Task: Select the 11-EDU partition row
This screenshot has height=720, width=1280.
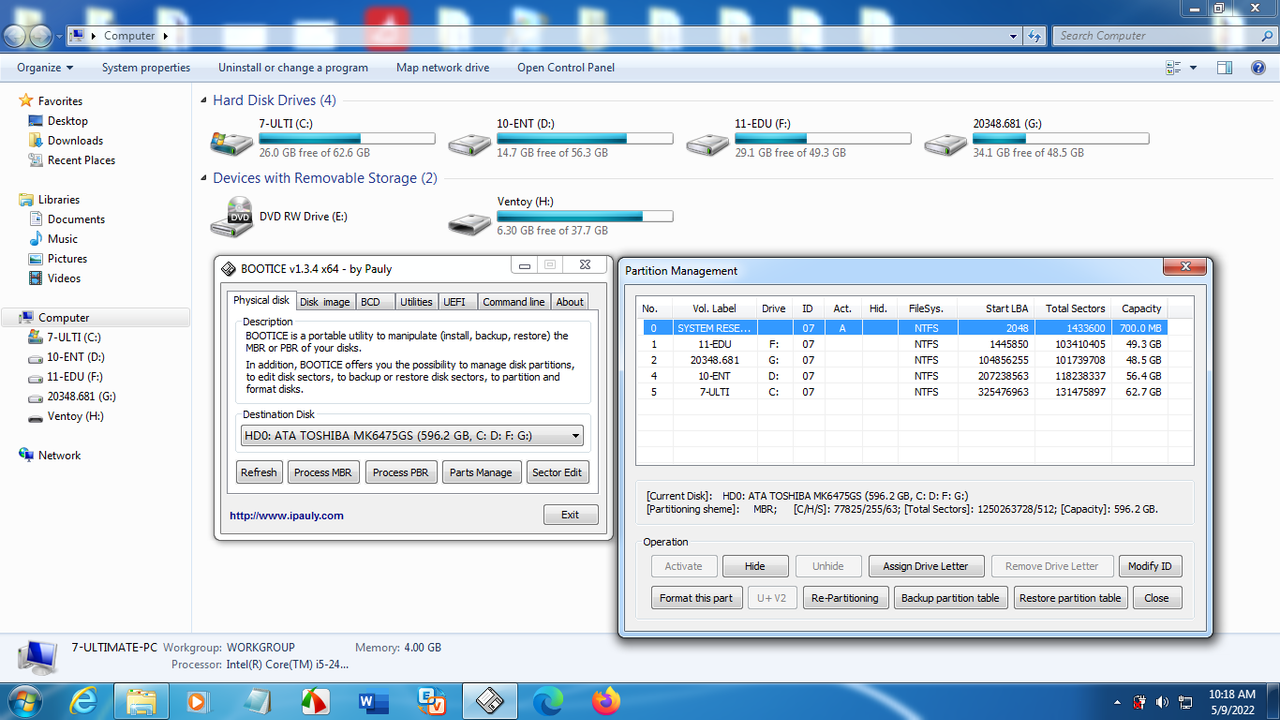Action: pos(904,344)
